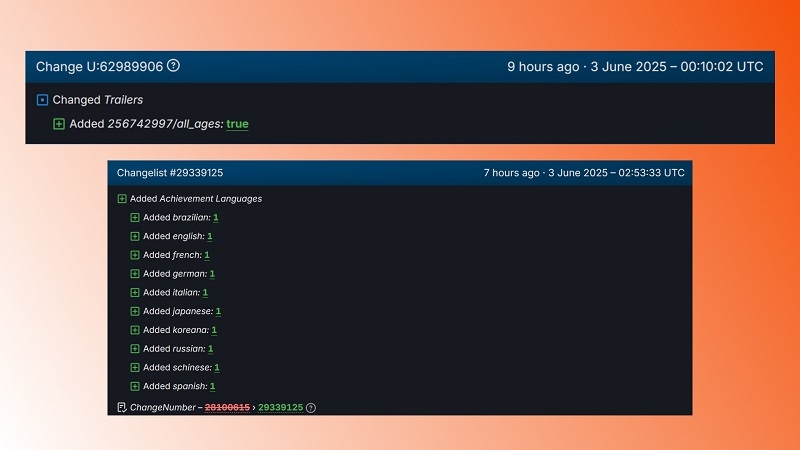
Task: Click the Changelist #29339125 header title
Action: point(169,173)
